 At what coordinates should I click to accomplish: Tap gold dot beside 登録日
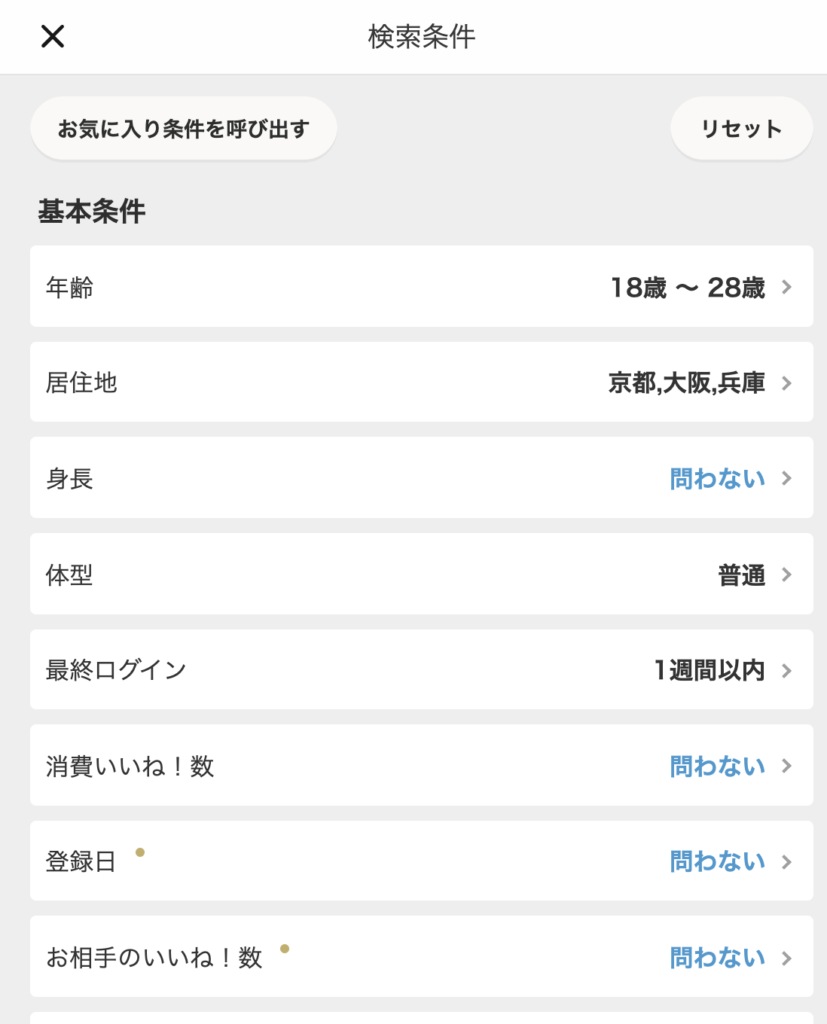[140, 852]
